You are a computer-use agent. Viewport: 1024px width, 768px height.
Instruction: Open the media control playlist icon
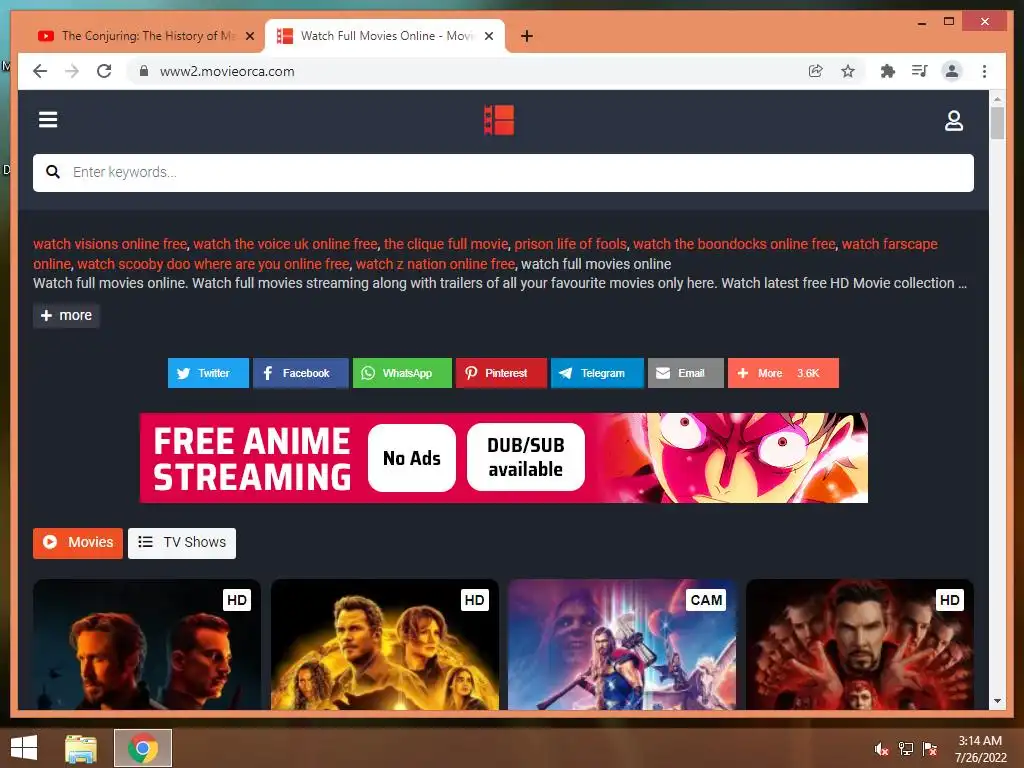tap(920, 71)
